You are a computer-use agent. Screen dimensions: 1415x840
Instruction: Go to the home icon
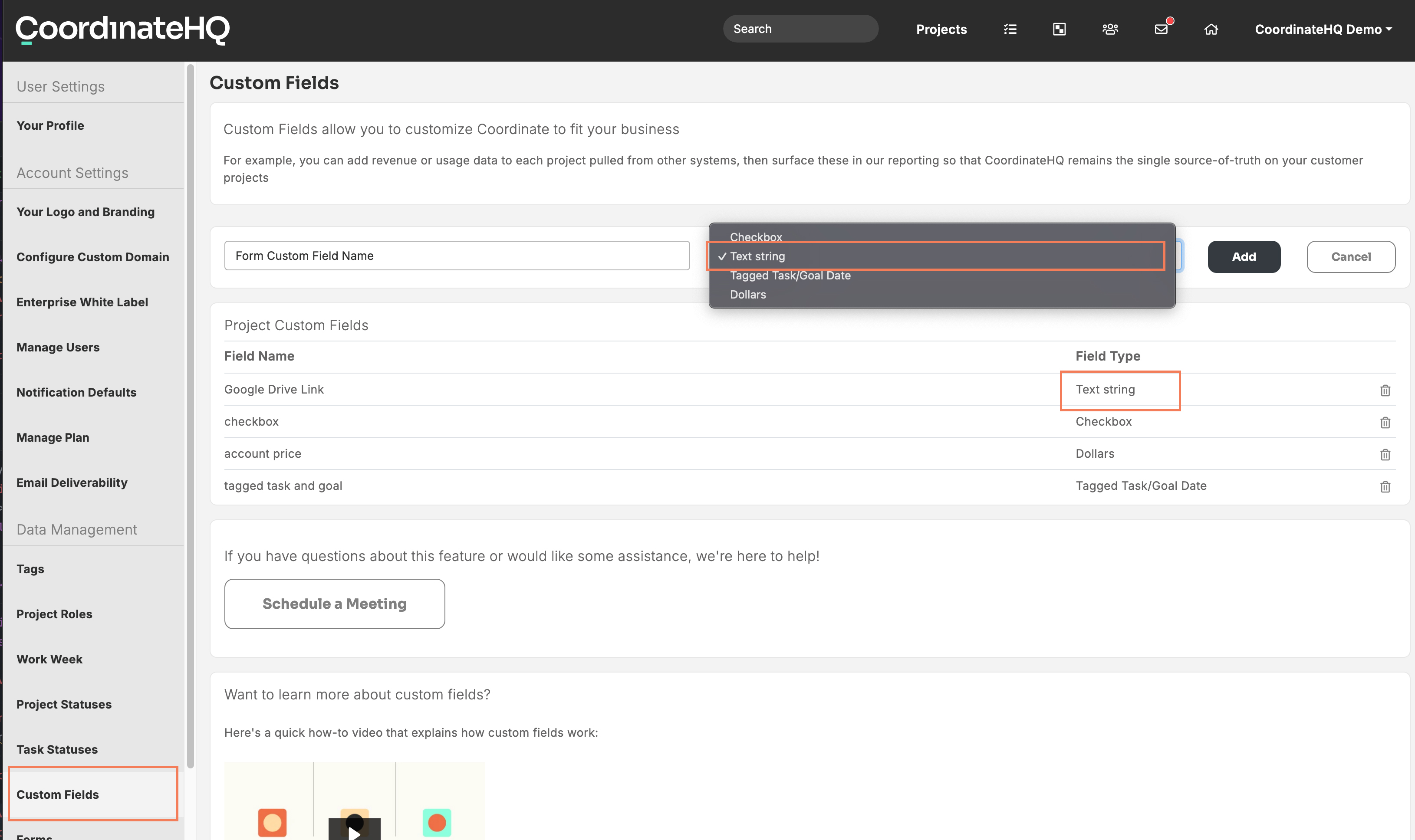pos(1211,29)
